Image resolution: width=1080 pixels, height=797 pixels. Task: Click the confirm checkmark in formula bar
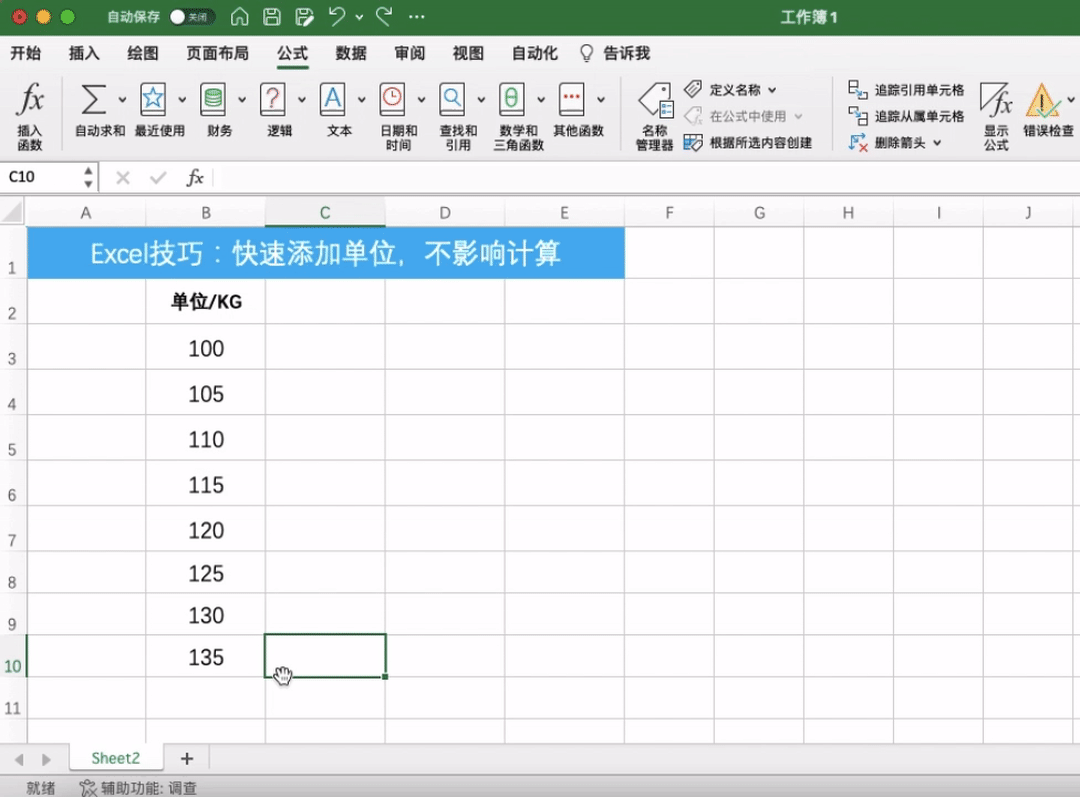click(158, 178)
